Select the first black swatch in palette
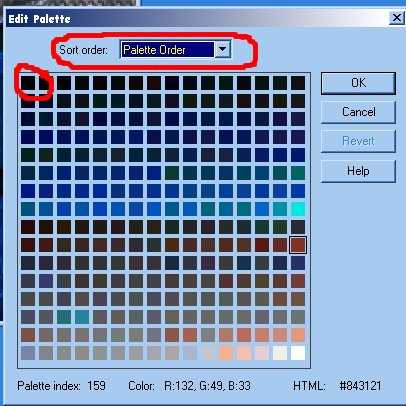The image size is (406, 406). pos(28,83)
